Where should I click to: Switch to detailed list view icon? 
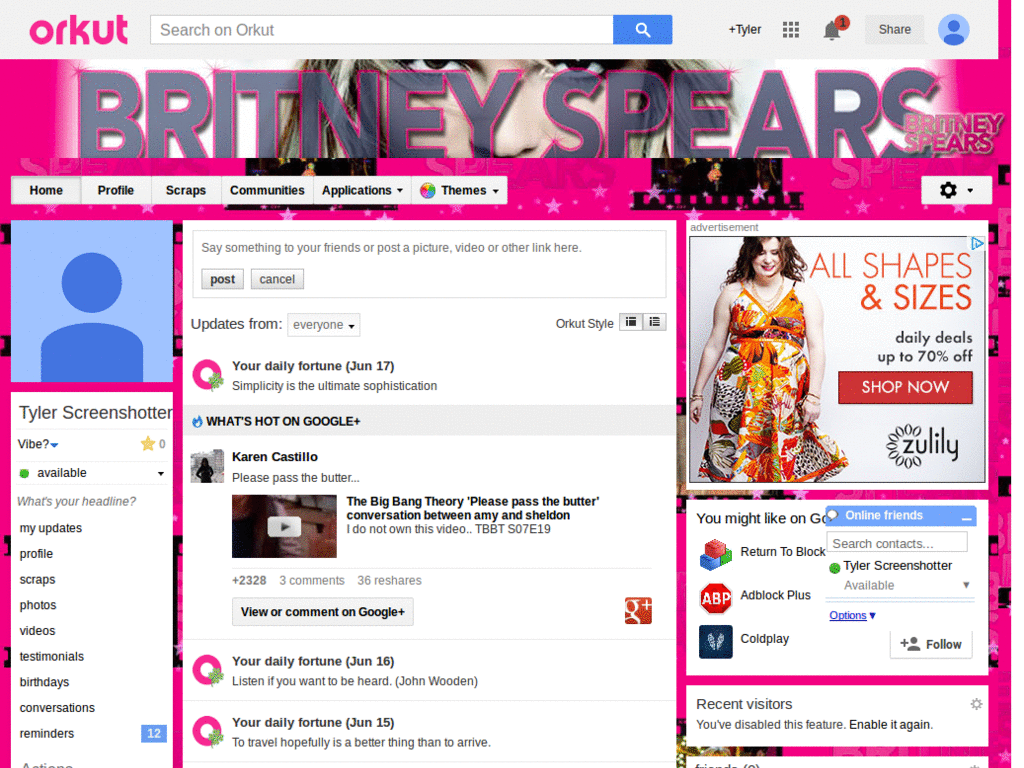click(654, 322)
